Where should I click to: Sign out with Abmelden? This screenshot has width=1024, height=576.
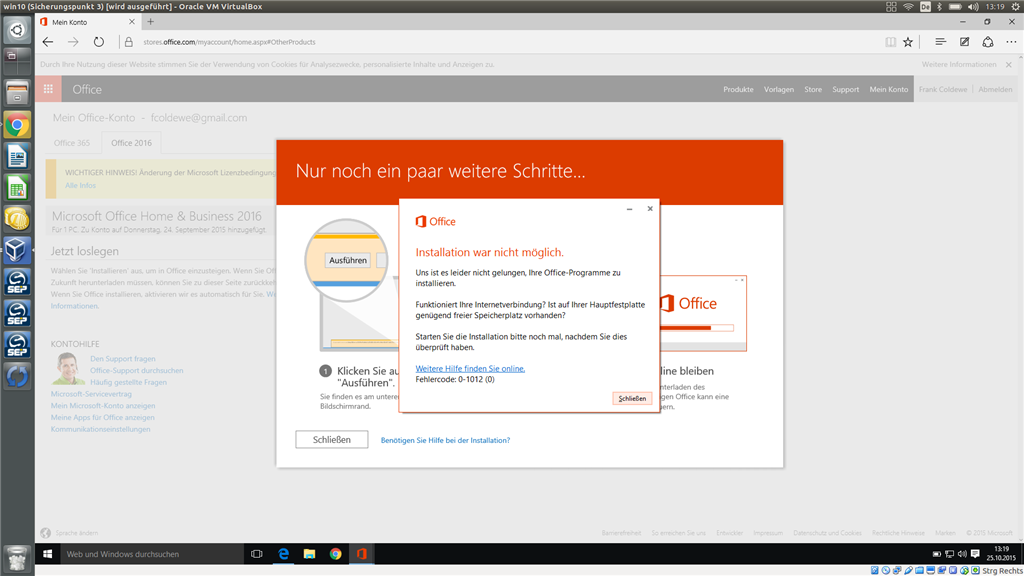[995, 89]
